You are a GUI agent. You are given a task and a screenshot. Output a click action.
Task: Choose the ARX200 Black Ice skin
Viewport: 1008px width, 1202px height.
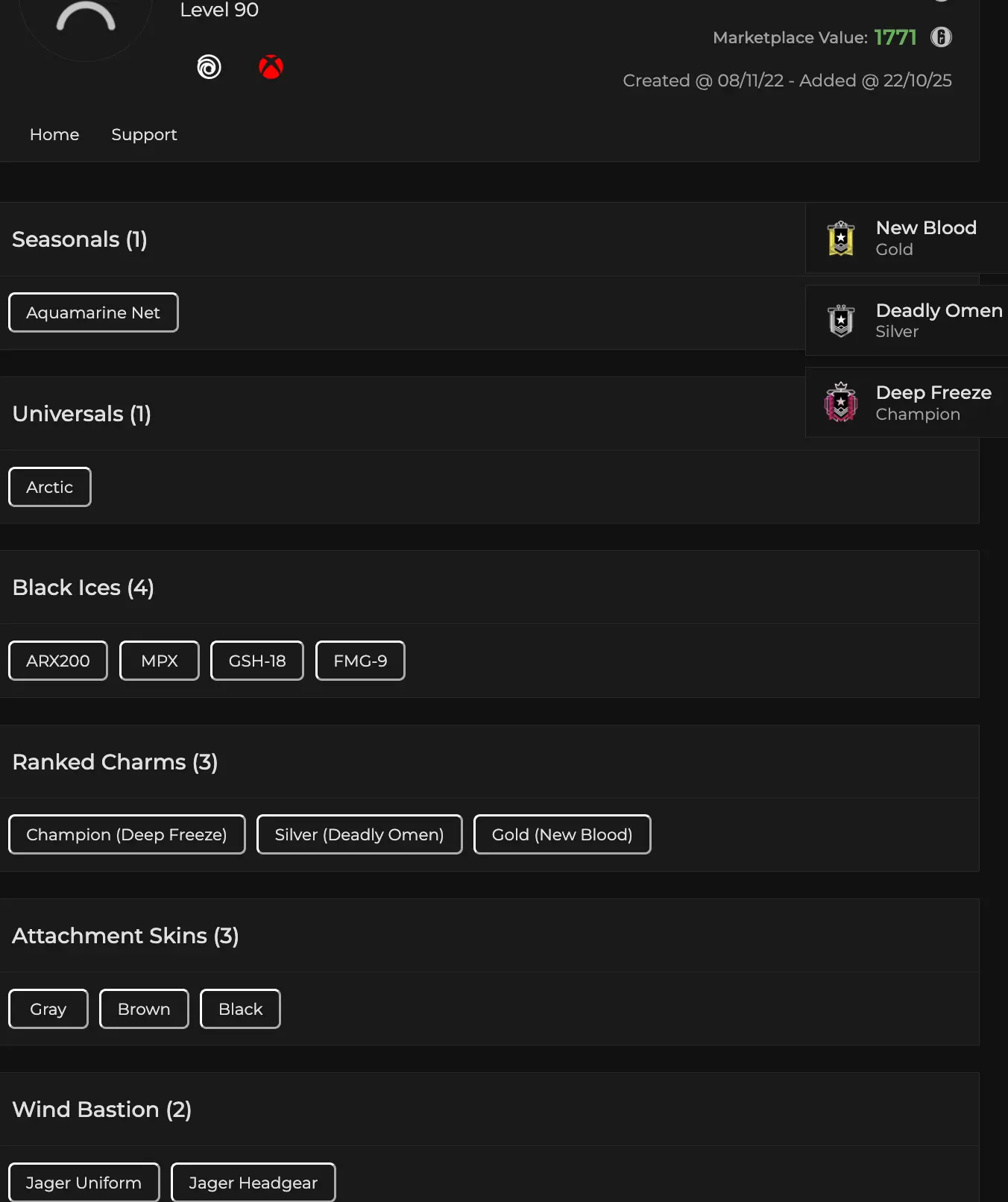58,661
